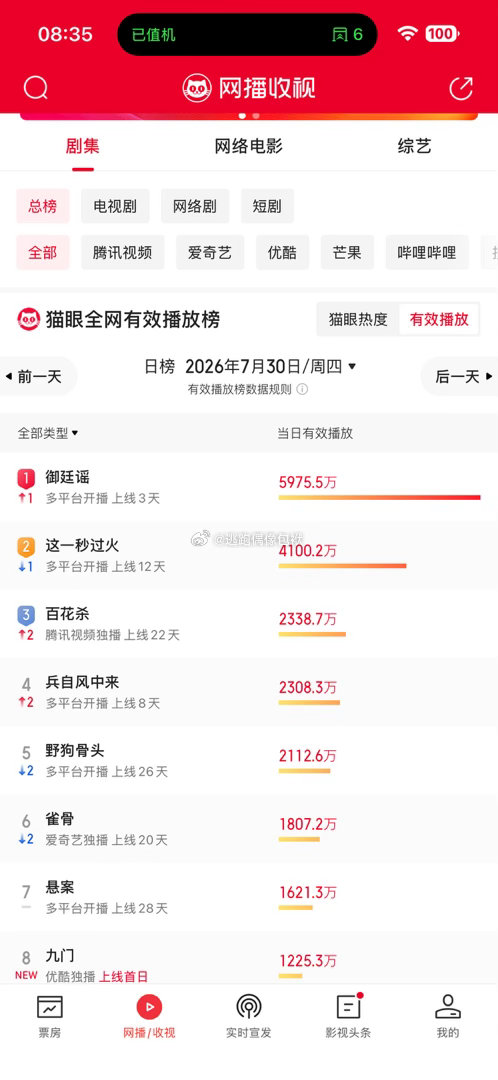Expand the 全部类型 dropdown
This screenshot has width=498, height=1080.
[48, 433]
